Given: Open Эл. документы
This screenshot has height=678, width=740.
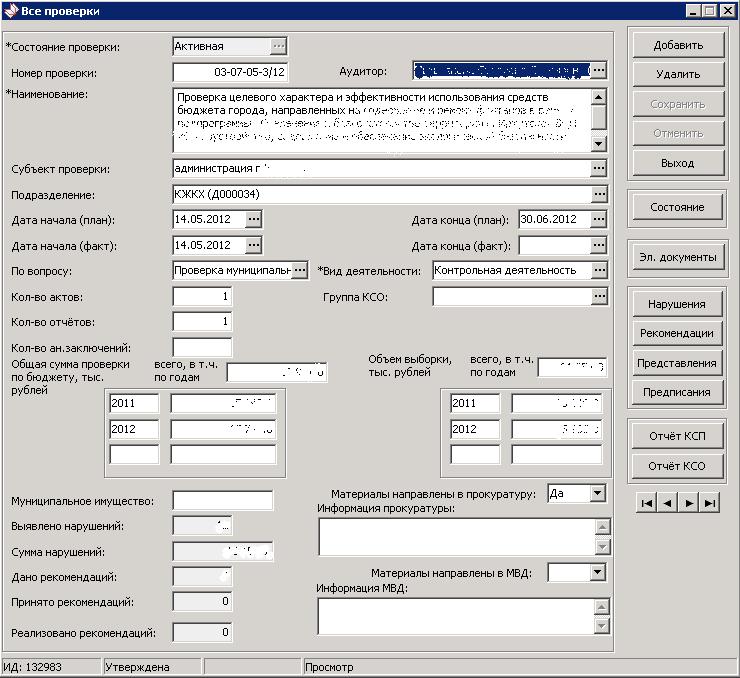Looking at the screenshot, I should pyautogui.click(x=678, y=257).
